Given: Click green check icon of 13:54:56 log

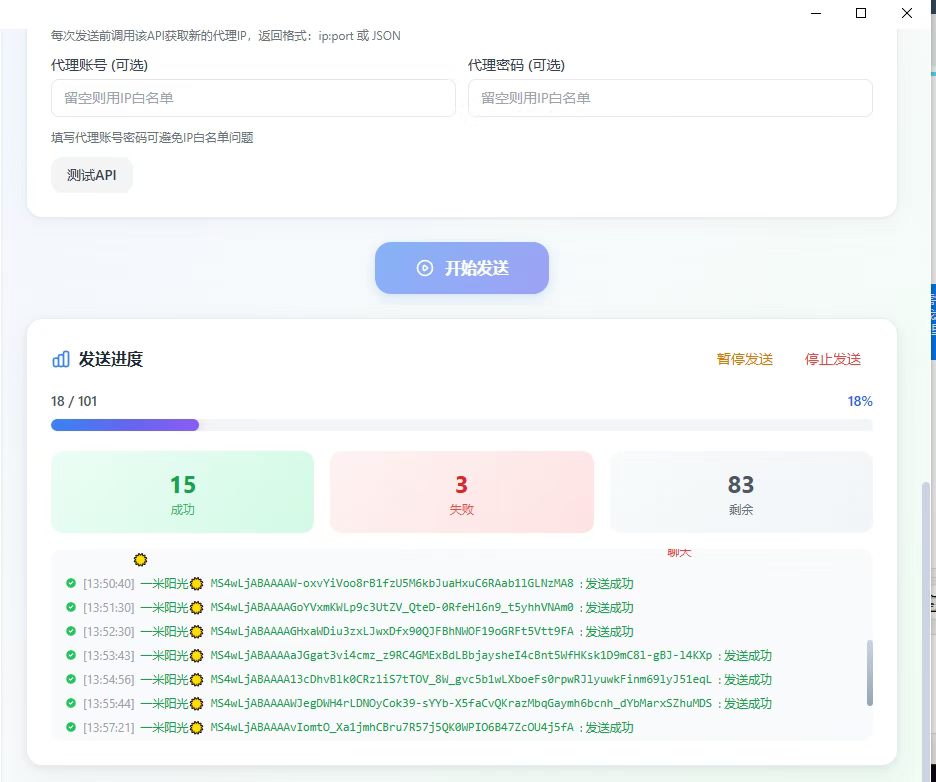Looking at the screenshot, I should pyautogui.click(x=71, y=679).
